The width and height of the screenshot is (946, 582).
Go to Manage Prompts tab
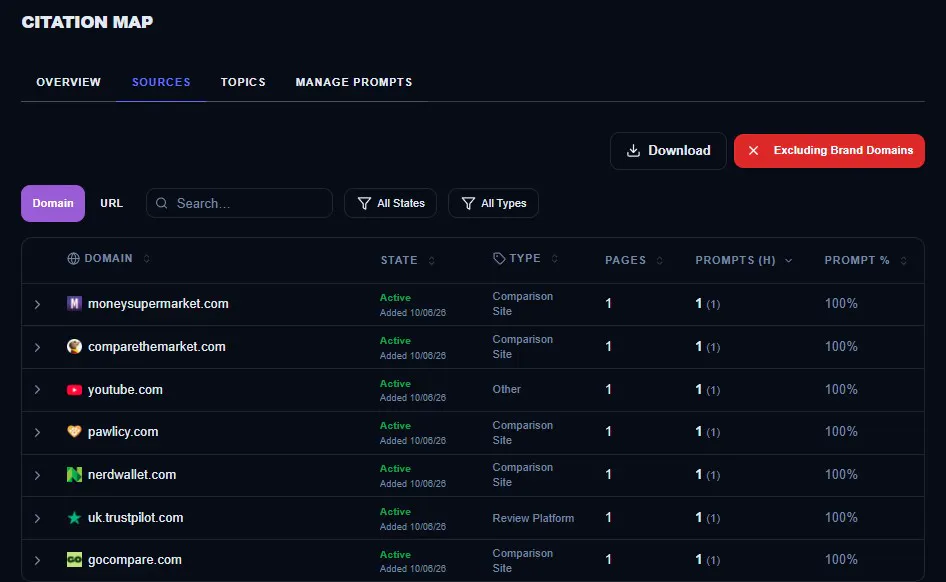(354, 82)
